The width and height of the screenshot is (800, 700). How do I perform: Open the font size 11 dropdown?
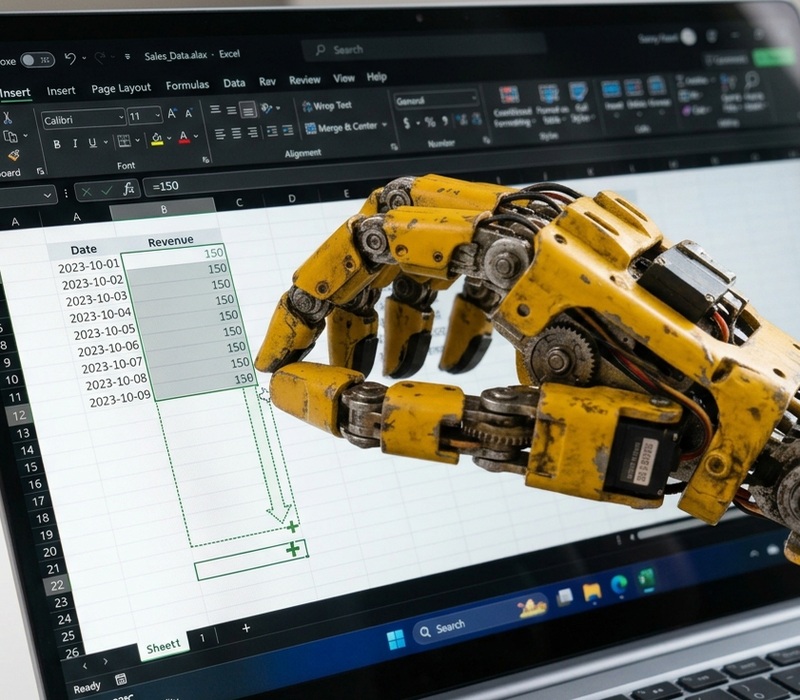(157, 116)
